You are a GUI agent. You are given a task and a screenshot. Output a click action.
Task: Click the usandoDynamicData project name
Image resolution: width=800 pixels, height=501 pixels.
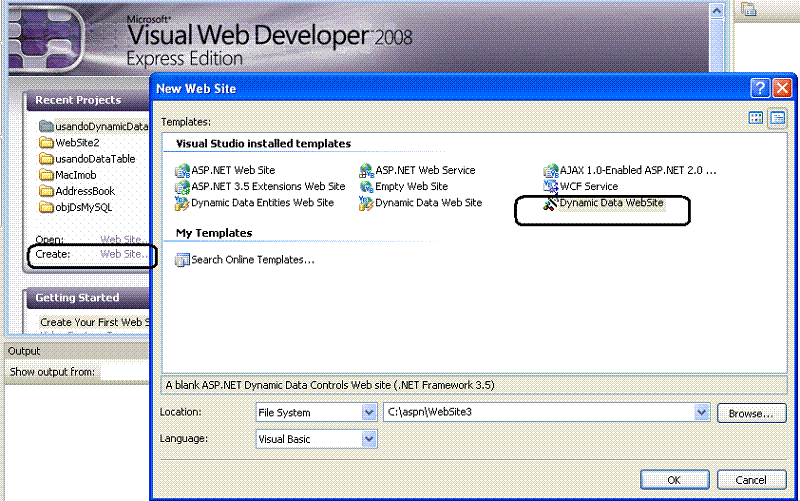tap(102, 127)
